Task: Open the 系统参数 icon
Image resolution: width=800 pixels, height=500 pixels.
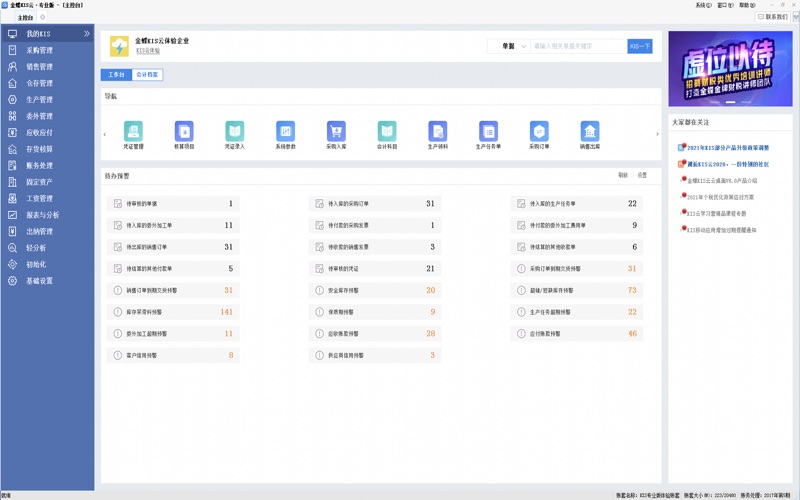Action: pyautogui.click(x=285, y=131)
